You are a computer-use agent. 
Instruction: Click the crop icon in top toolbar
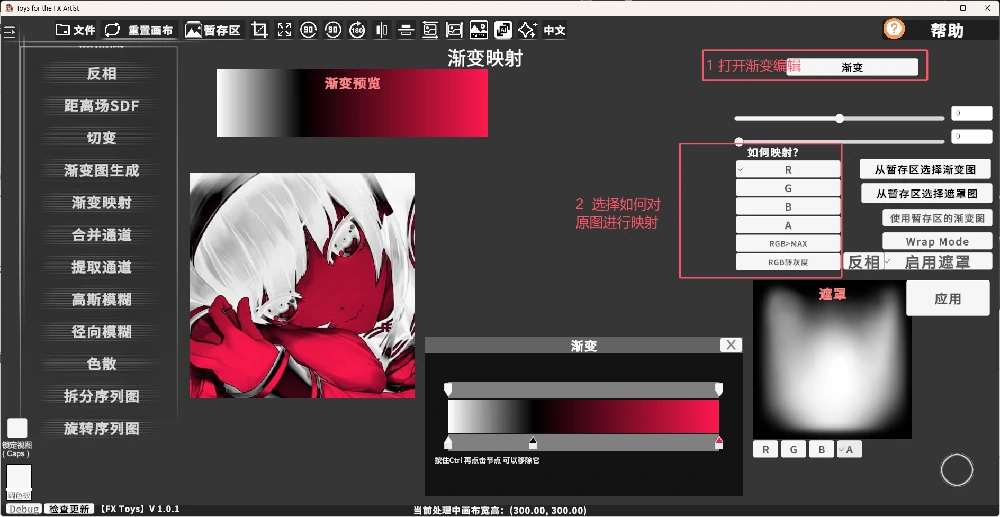(x=260, y=30)
